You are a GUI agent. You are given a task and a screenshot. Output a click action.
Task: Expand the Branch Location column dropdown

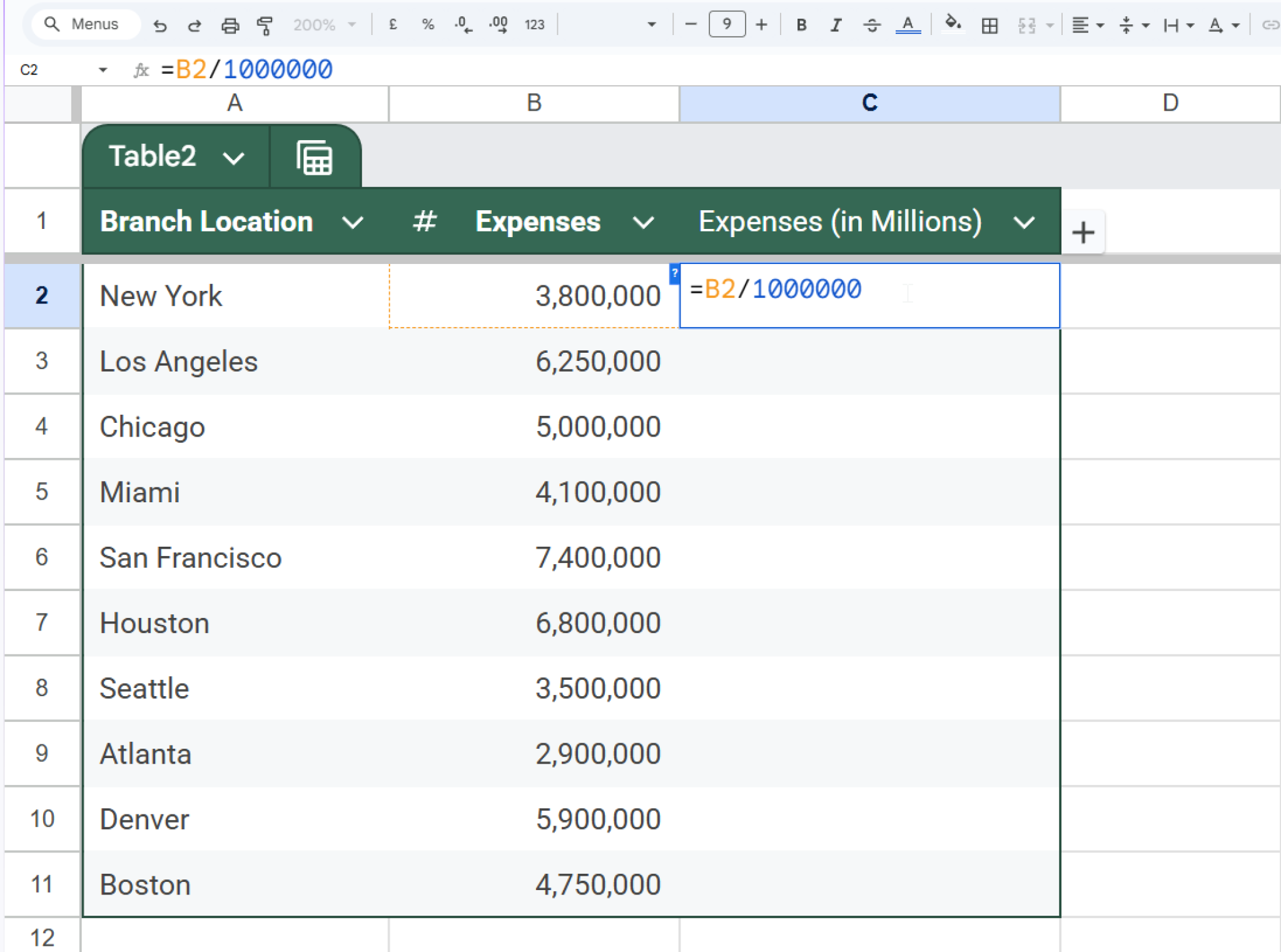coord(353,222)
